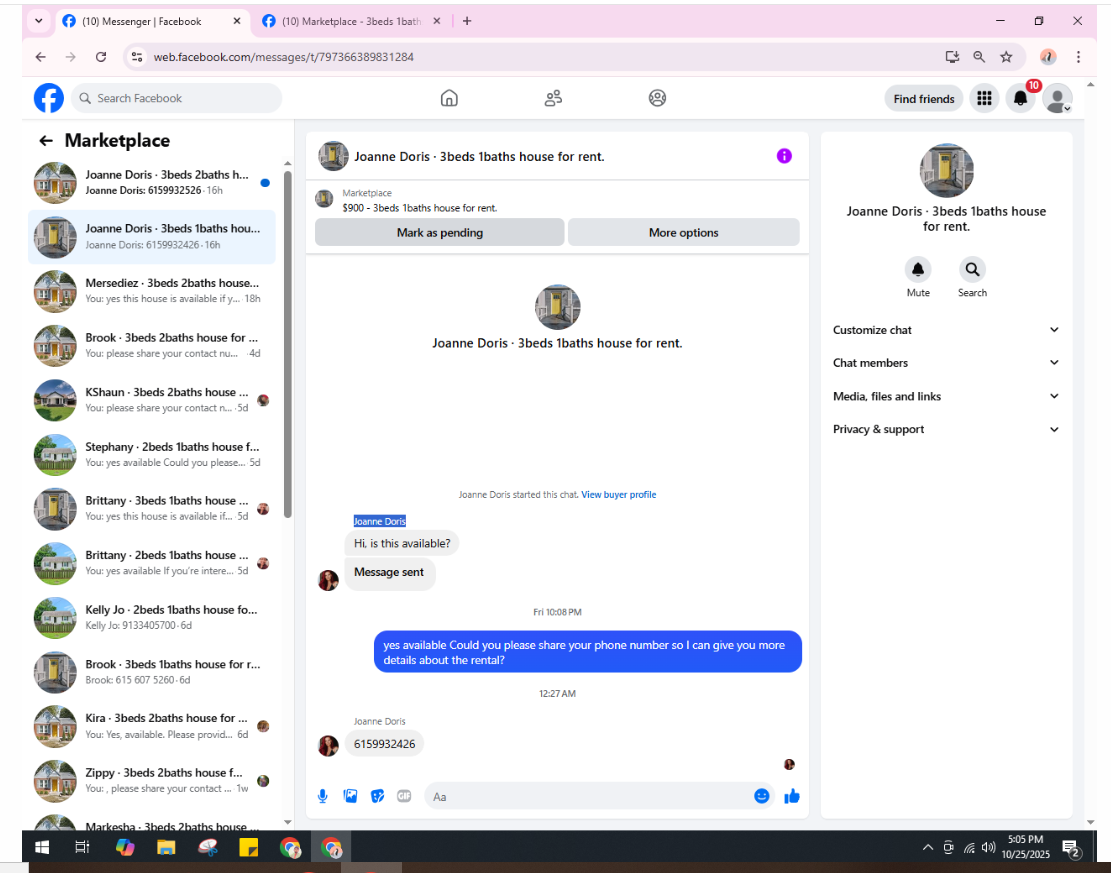This screenshot has width=1111, height=873.
Task: Open the browser zoom magnifier icon
Action: pos(979,57)
